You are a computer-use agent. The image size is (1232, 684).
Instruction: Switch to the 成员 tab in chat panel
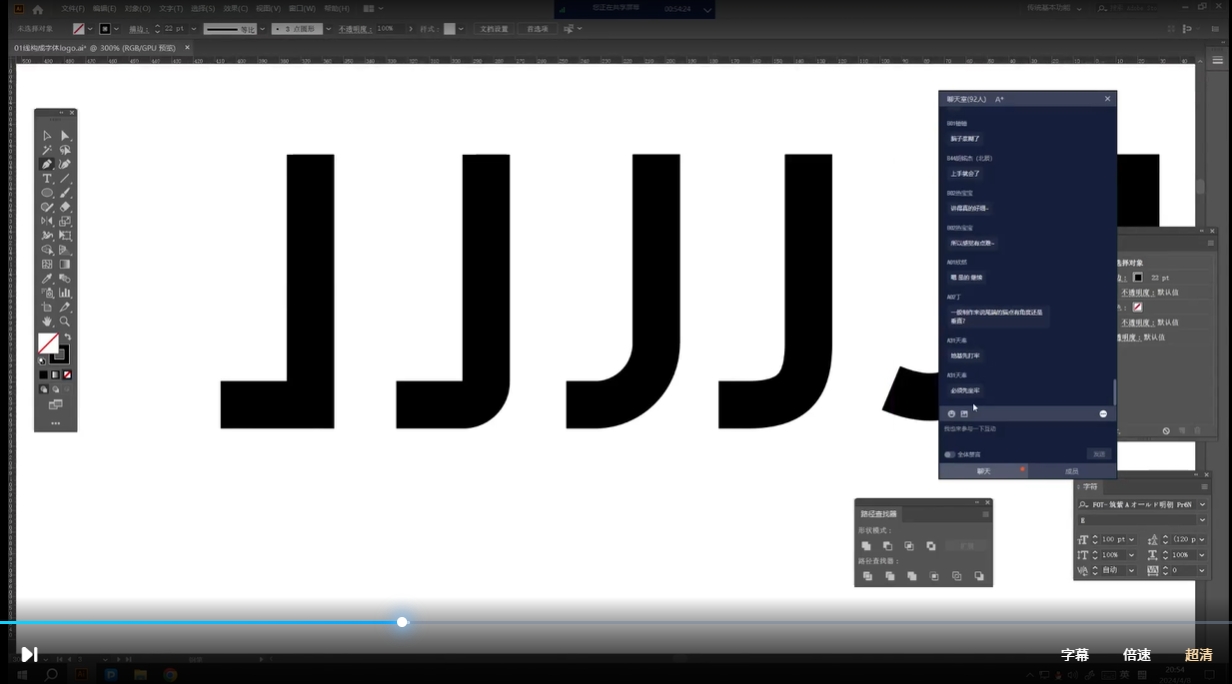pyautogui.click(x=1071, y=471)
